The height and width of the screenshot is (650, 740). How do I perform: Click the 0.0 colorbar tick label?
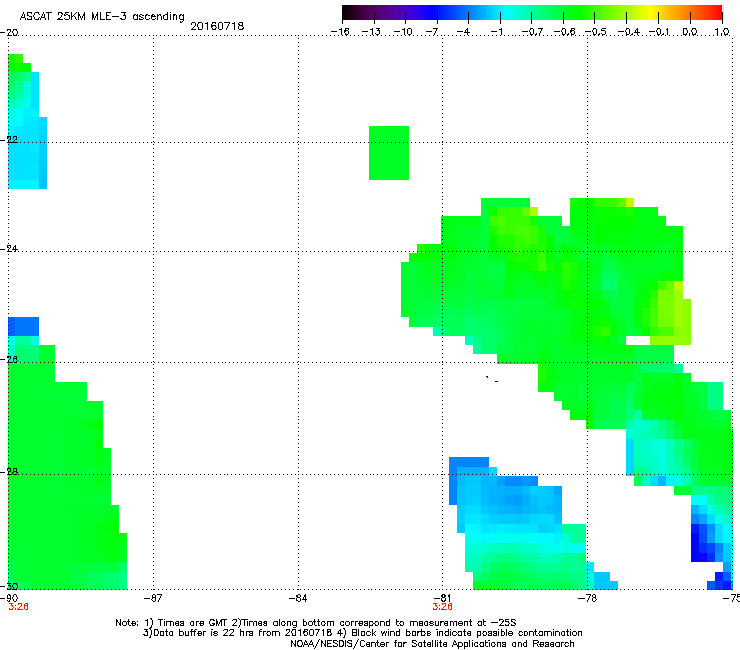[x=690, y=32]
